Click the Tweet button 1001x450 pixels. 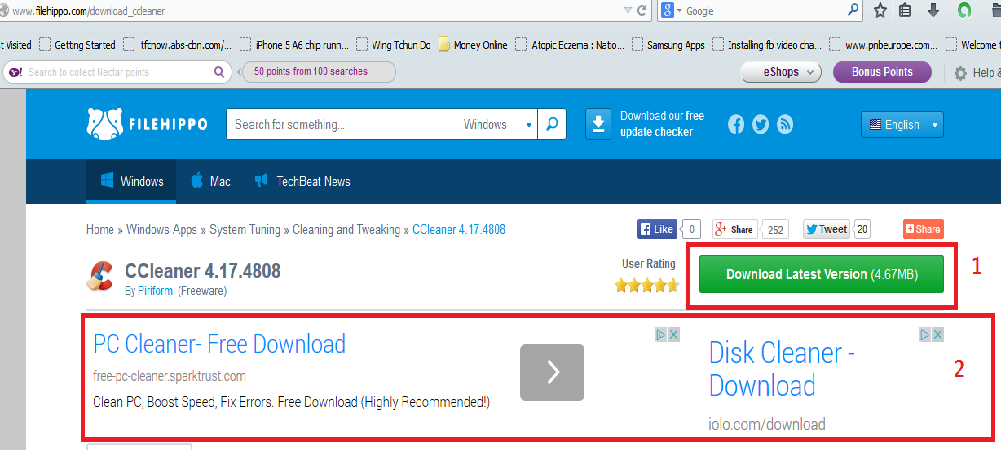pos(826,229)
